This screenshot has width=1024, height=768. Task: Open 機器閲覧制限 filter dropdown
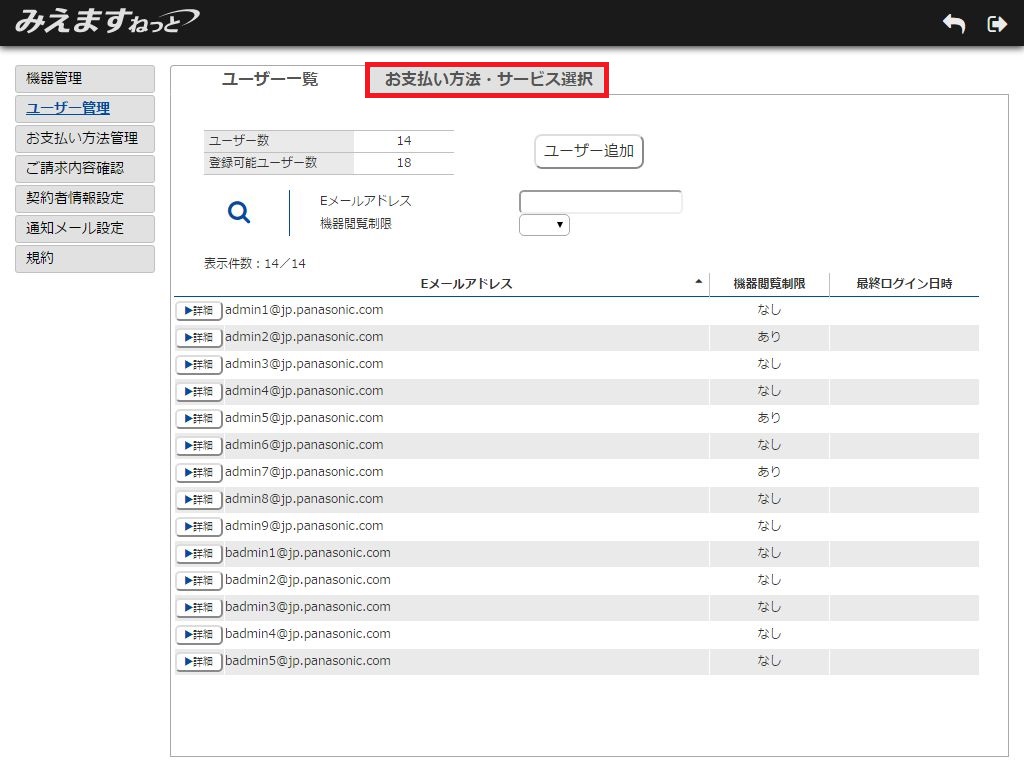tap(544, 225)
